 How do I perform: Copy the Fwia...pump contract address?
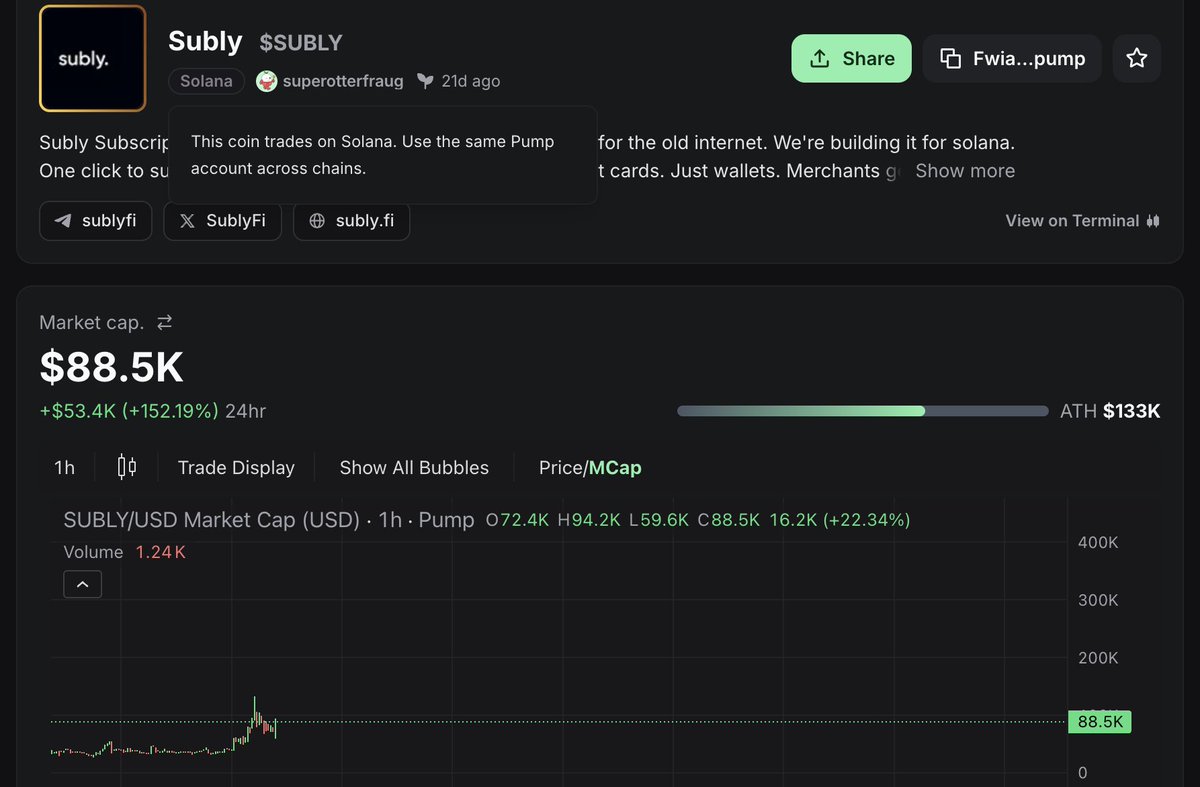click(1012, 58)
